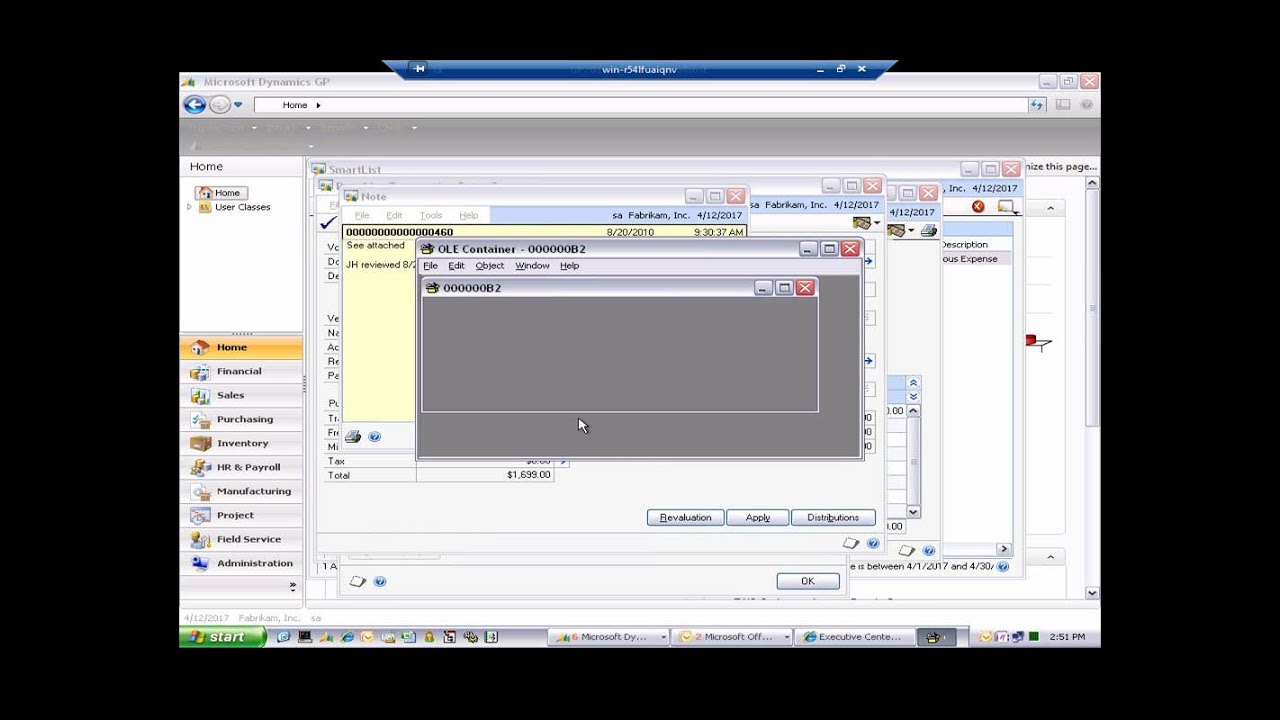Image resolution: width=1280 pixels, height=720 pixels.
Task: Click SmartList horizontal scrollbar right arrow
Action: (x=1003, y=549)
